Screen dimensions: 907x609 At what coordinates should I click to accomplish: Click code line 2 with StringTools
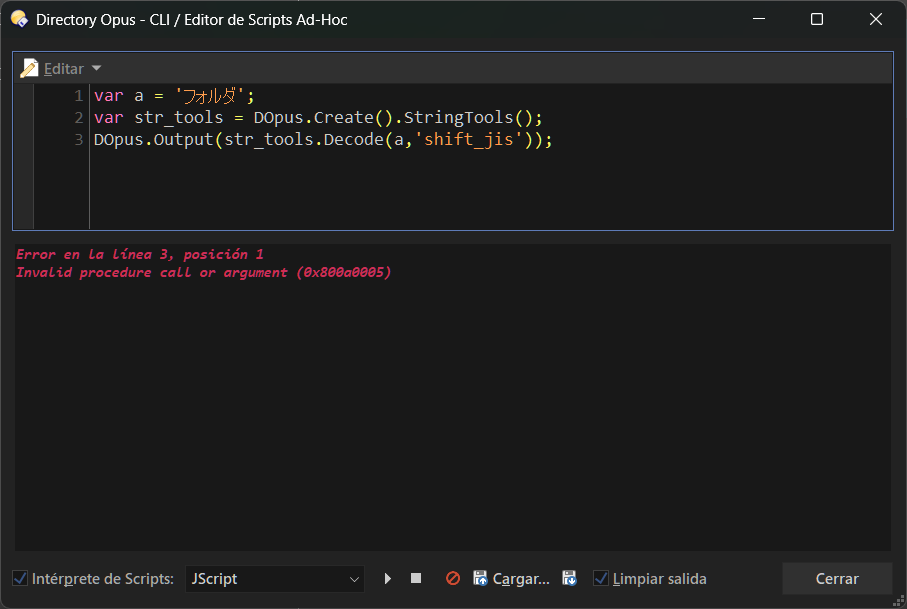point(318,117)
